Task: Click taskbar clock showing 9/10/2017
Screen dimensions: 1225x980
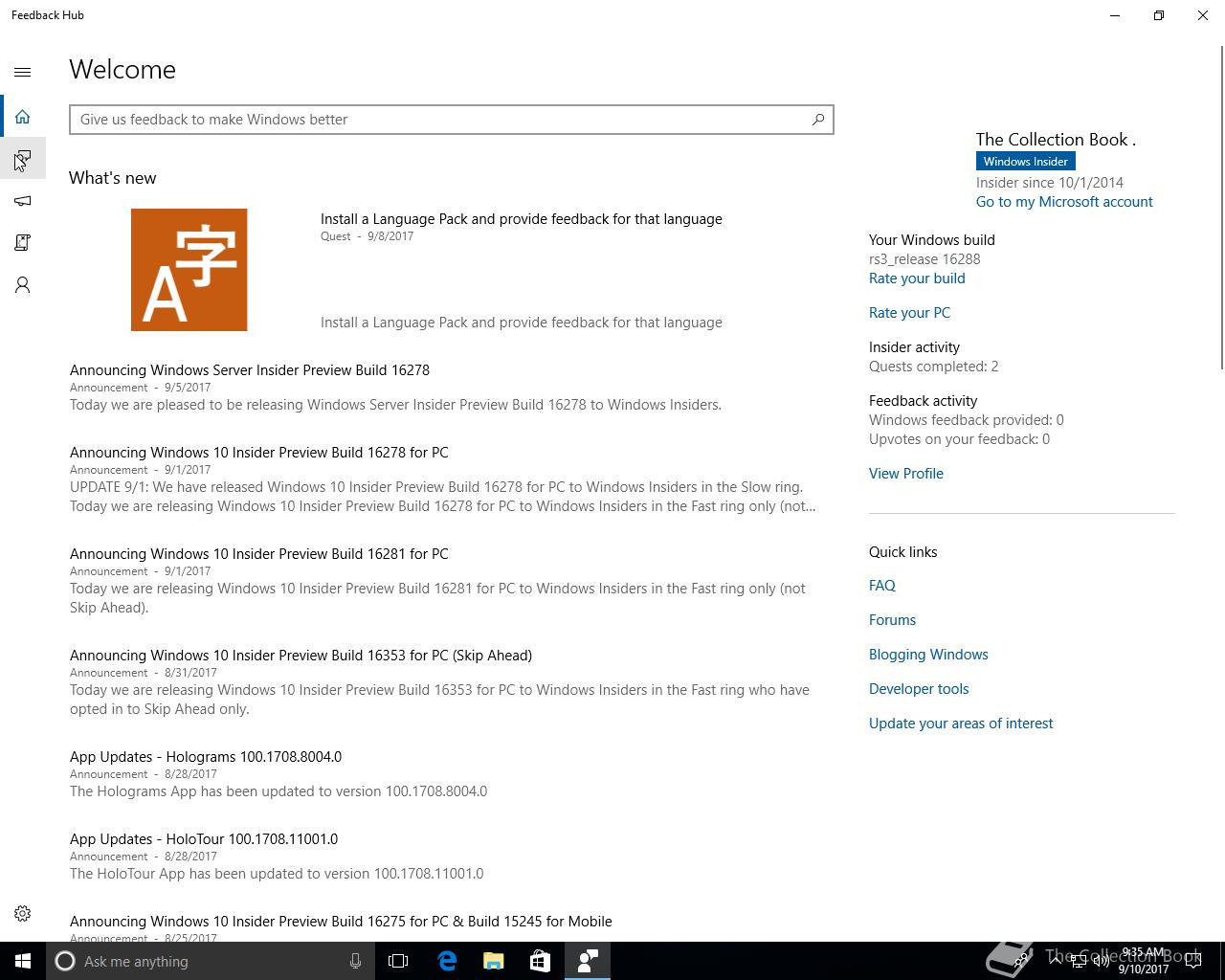Action: pos(1144,961)
